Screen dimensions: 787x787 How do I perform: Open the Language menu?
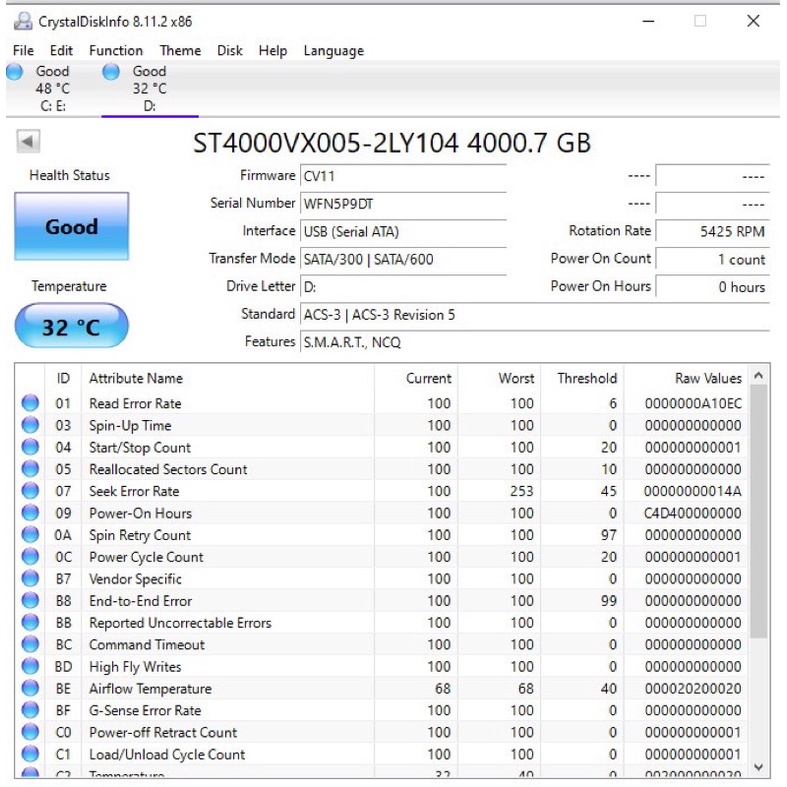tap(333, 51)
